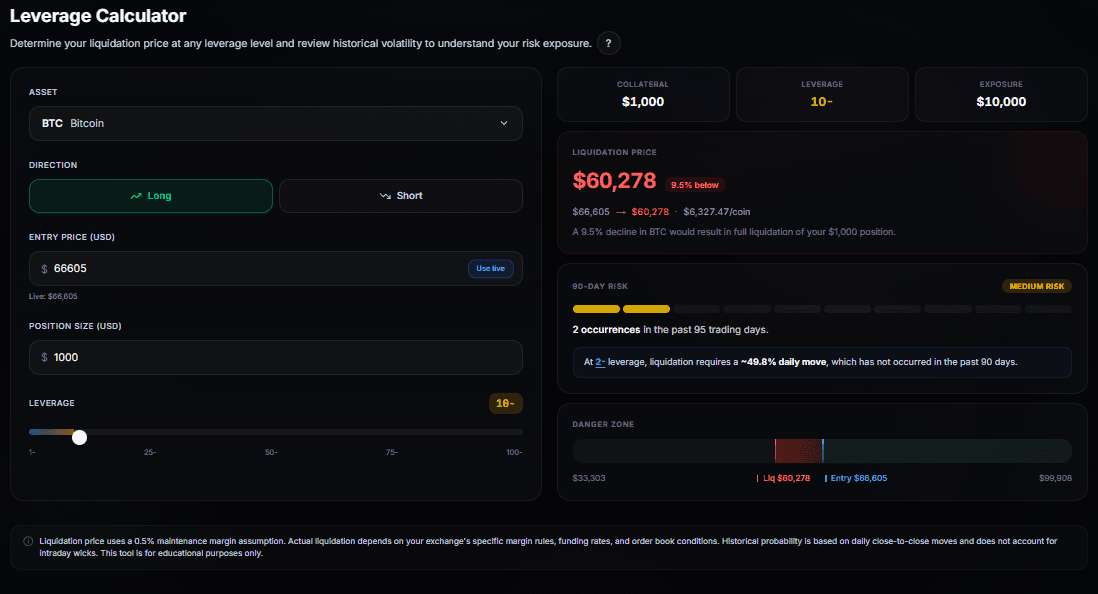The width and height of the screenshot is (1098, 594).
Task: Click the Exposure $10,000 card
Action: [1001, 95]
